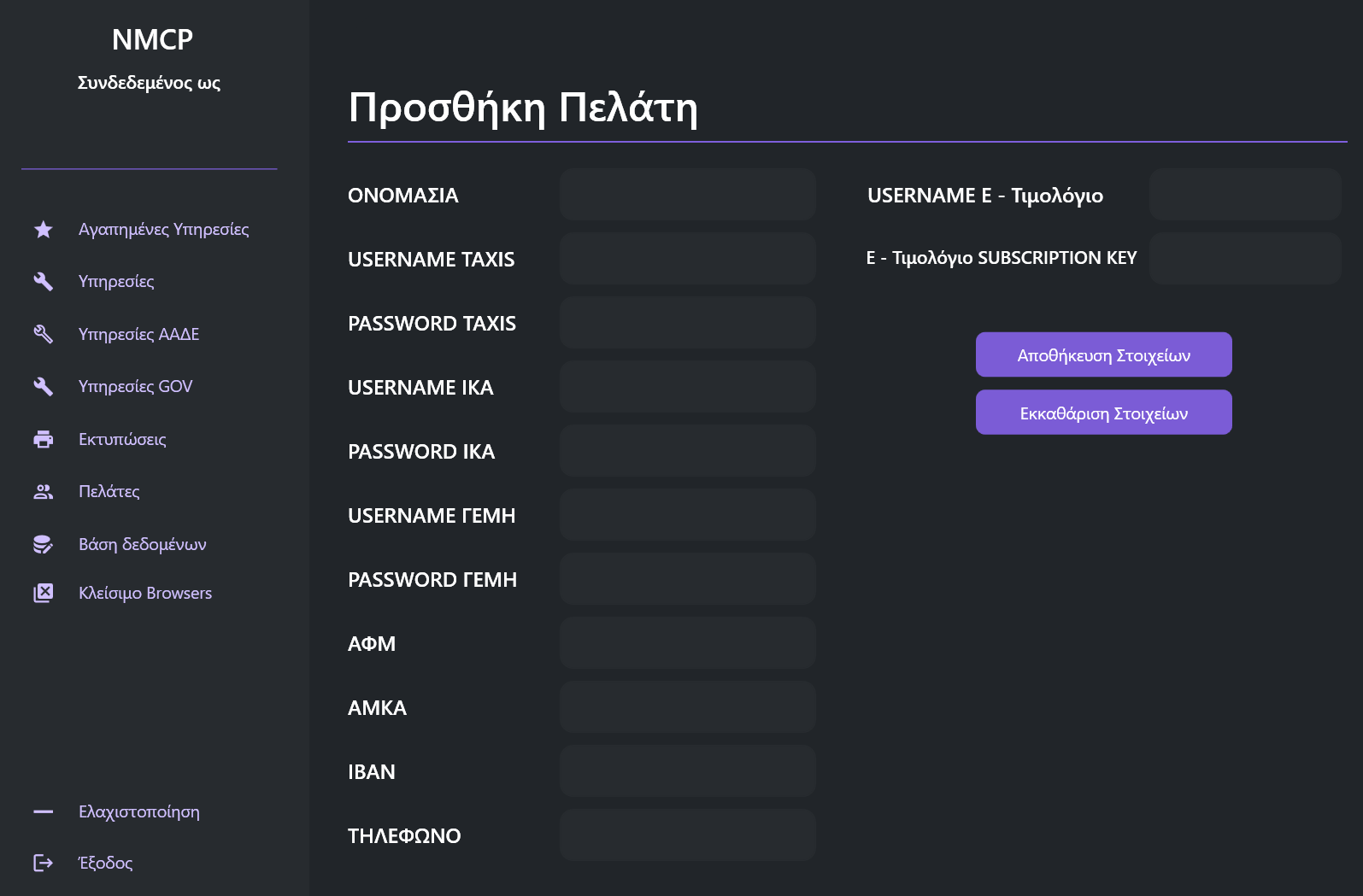Click into the USERNAME TAXIS field
This screenshot has width=1363, height=896.
pyautogui.click(x=687, y=259)
